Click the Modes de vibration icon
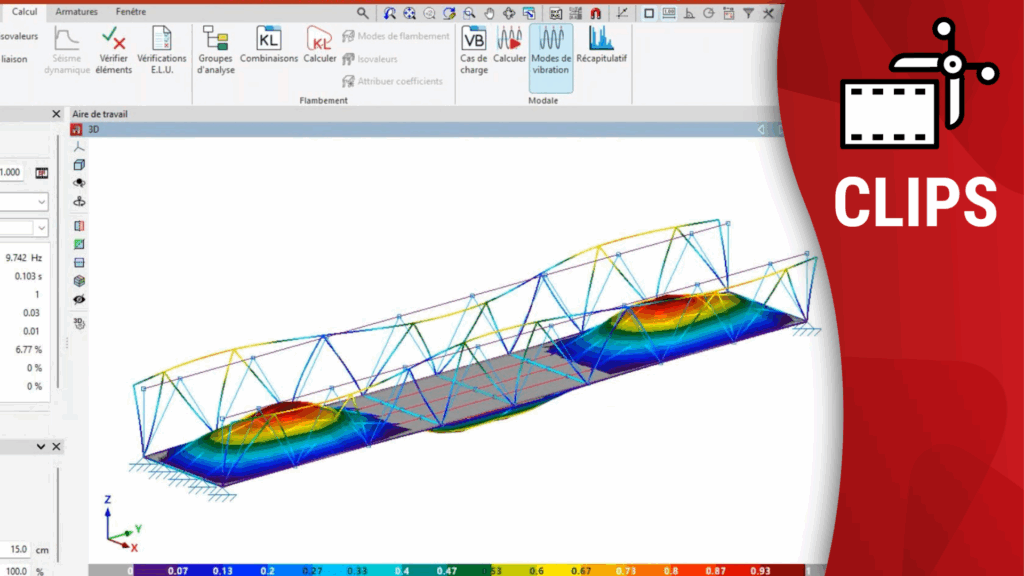 pos(550,50)
